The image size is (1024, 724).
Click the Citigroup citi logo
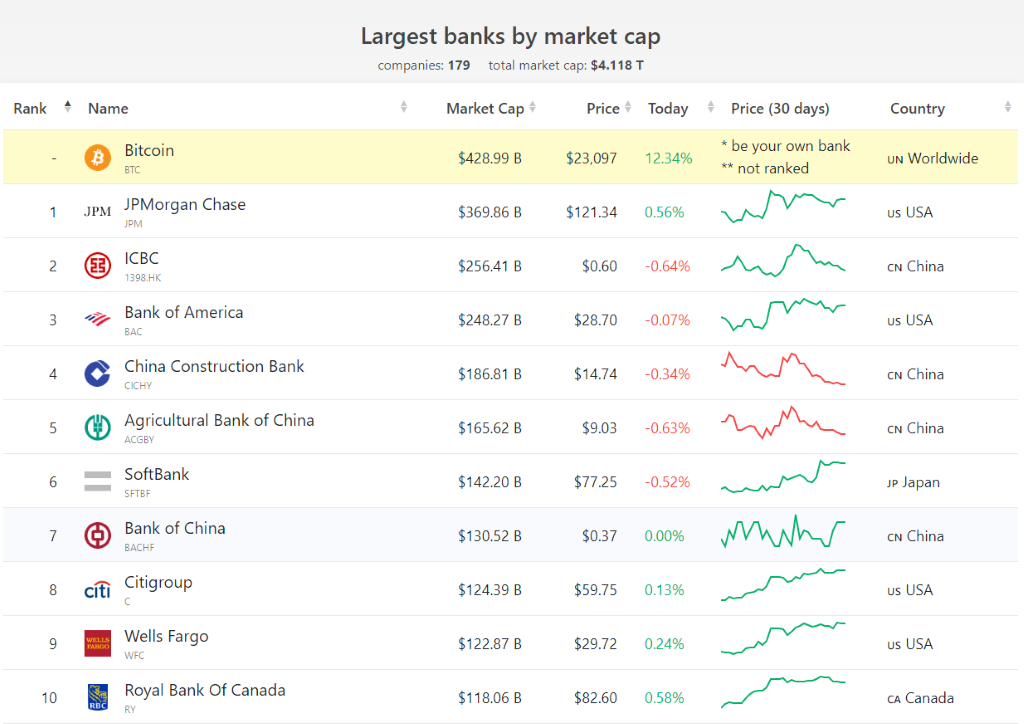98,590
